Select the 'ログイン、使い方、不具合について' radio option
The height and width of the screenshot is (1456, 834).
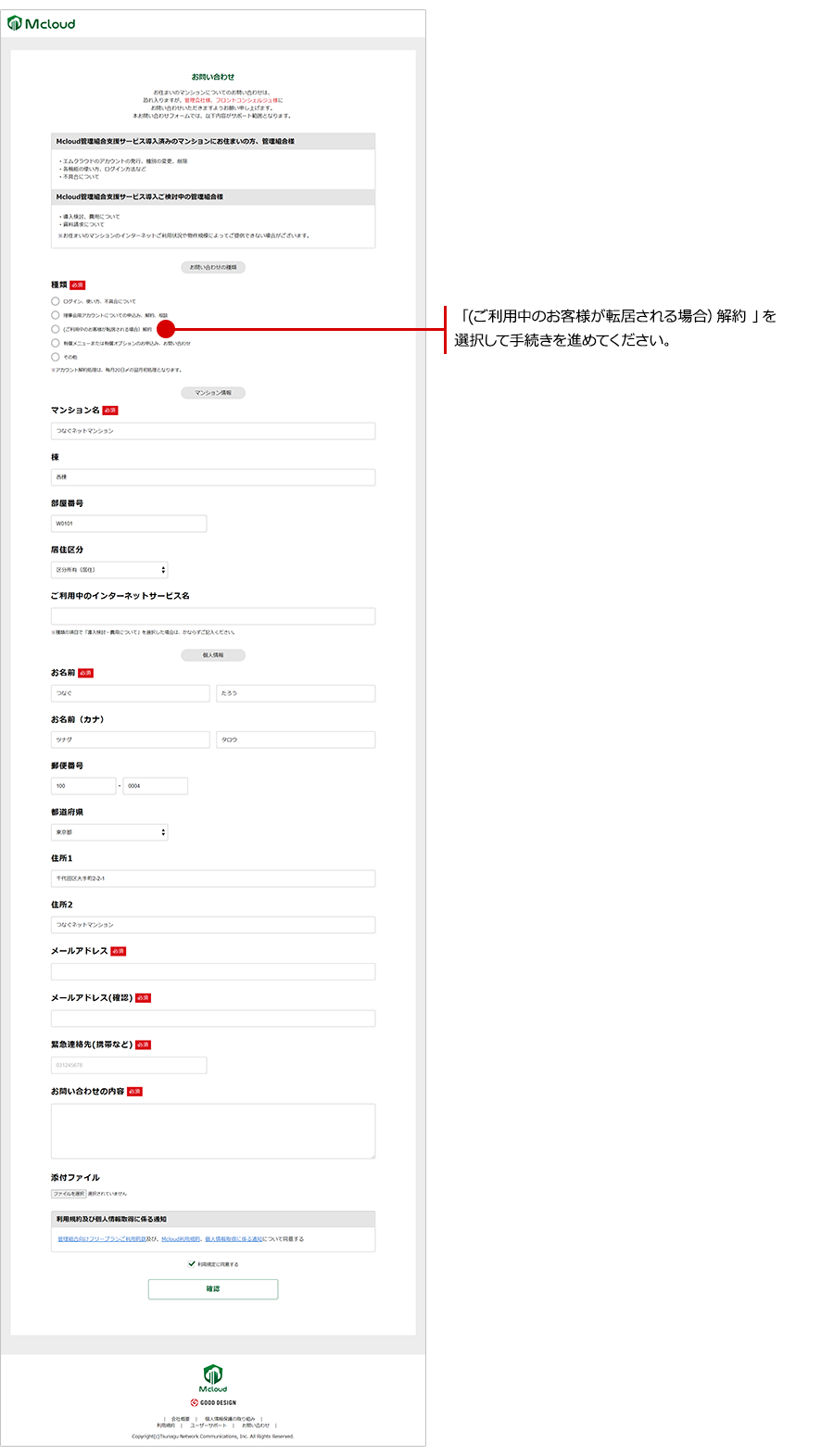coord(56,301)
